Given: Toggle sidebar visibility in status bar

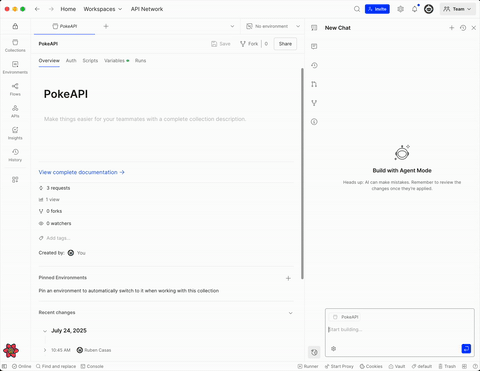Looking at the screenshot, I should [4, 366].
